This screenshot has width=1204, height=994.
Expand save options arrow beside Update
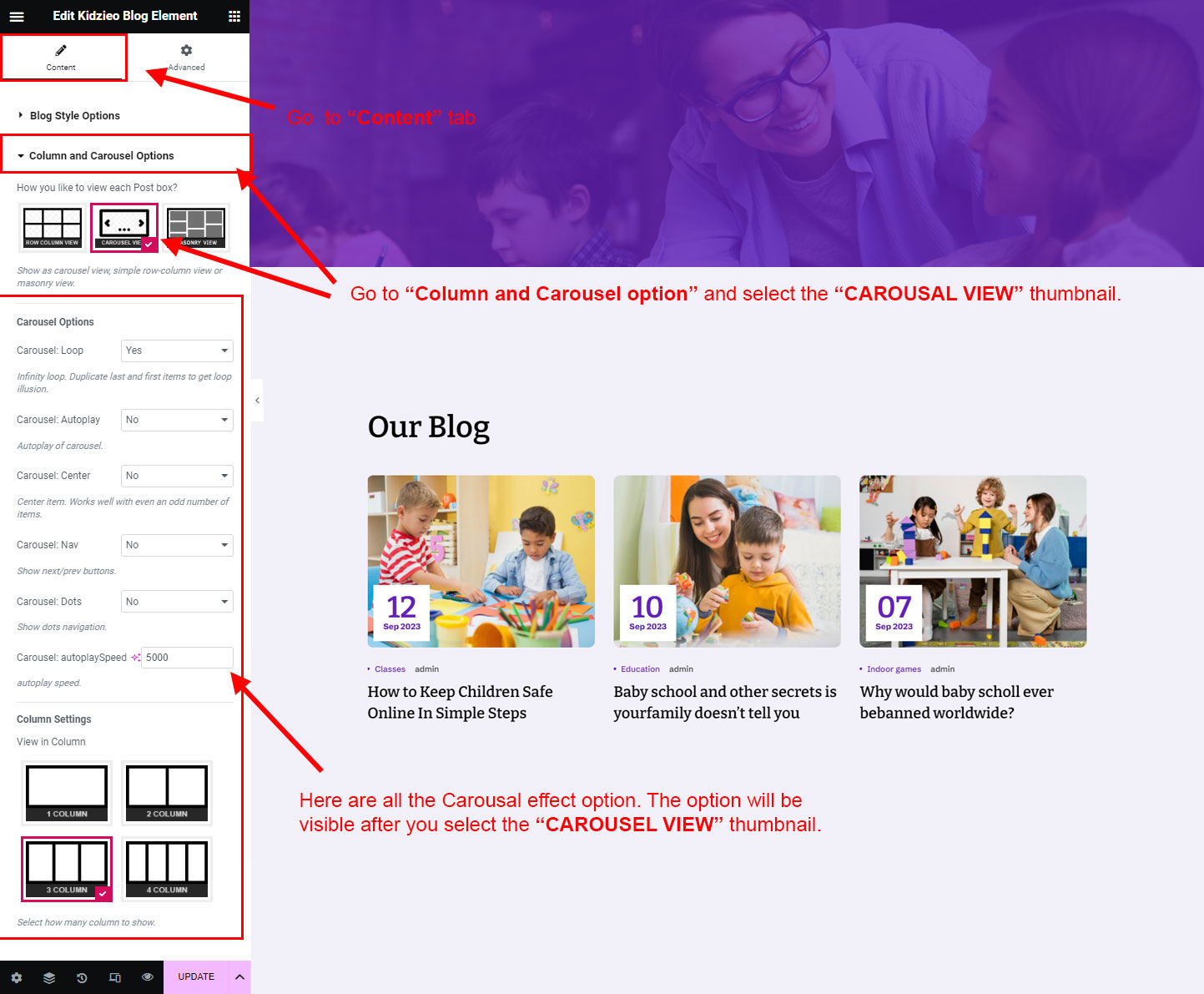point(239,977)
